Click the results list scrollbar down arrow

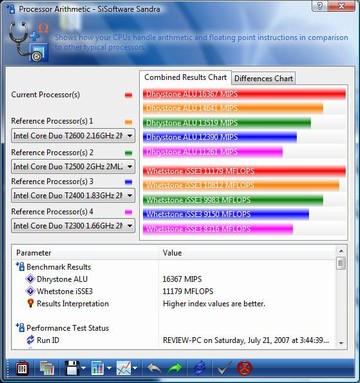tap(341, 343)
